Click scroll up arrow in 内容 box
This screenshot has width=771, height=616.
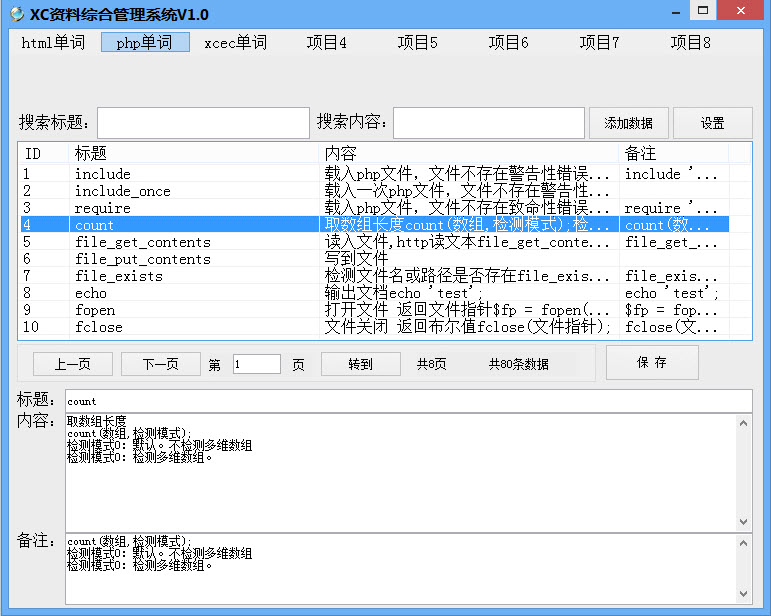[x=743, y=423]
